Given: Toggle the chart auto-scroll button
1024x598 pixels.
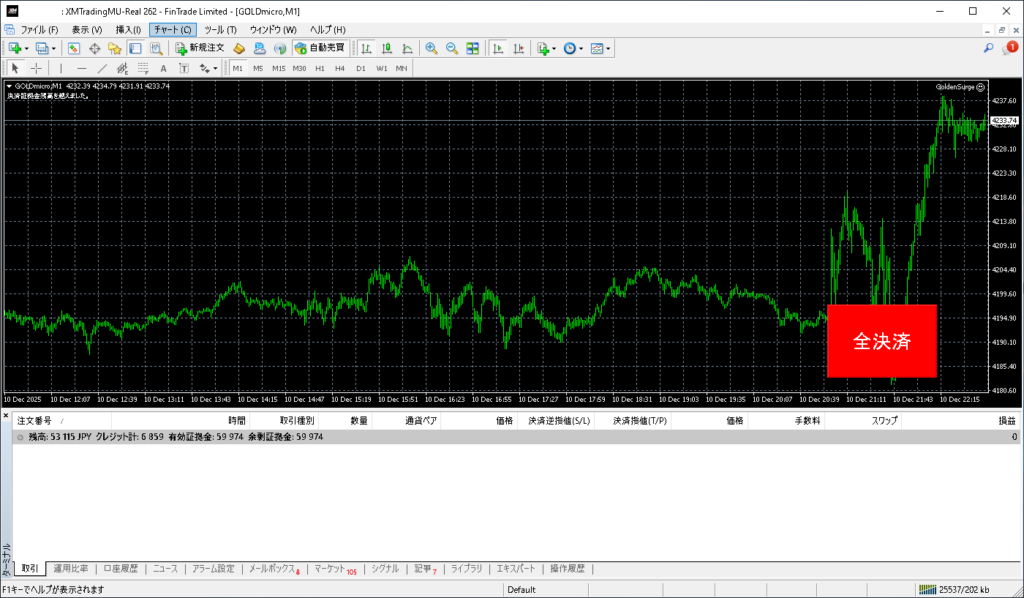Looking at the screenshot, I should click(497, 48).
